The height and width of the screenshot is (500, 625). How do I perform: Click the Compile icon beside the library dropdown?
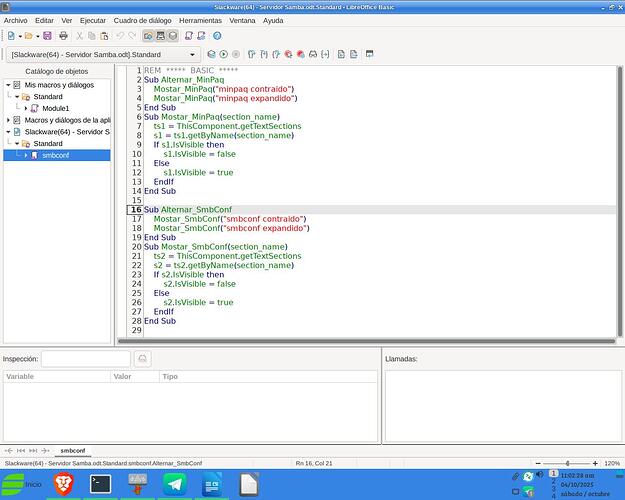[211, 54]
